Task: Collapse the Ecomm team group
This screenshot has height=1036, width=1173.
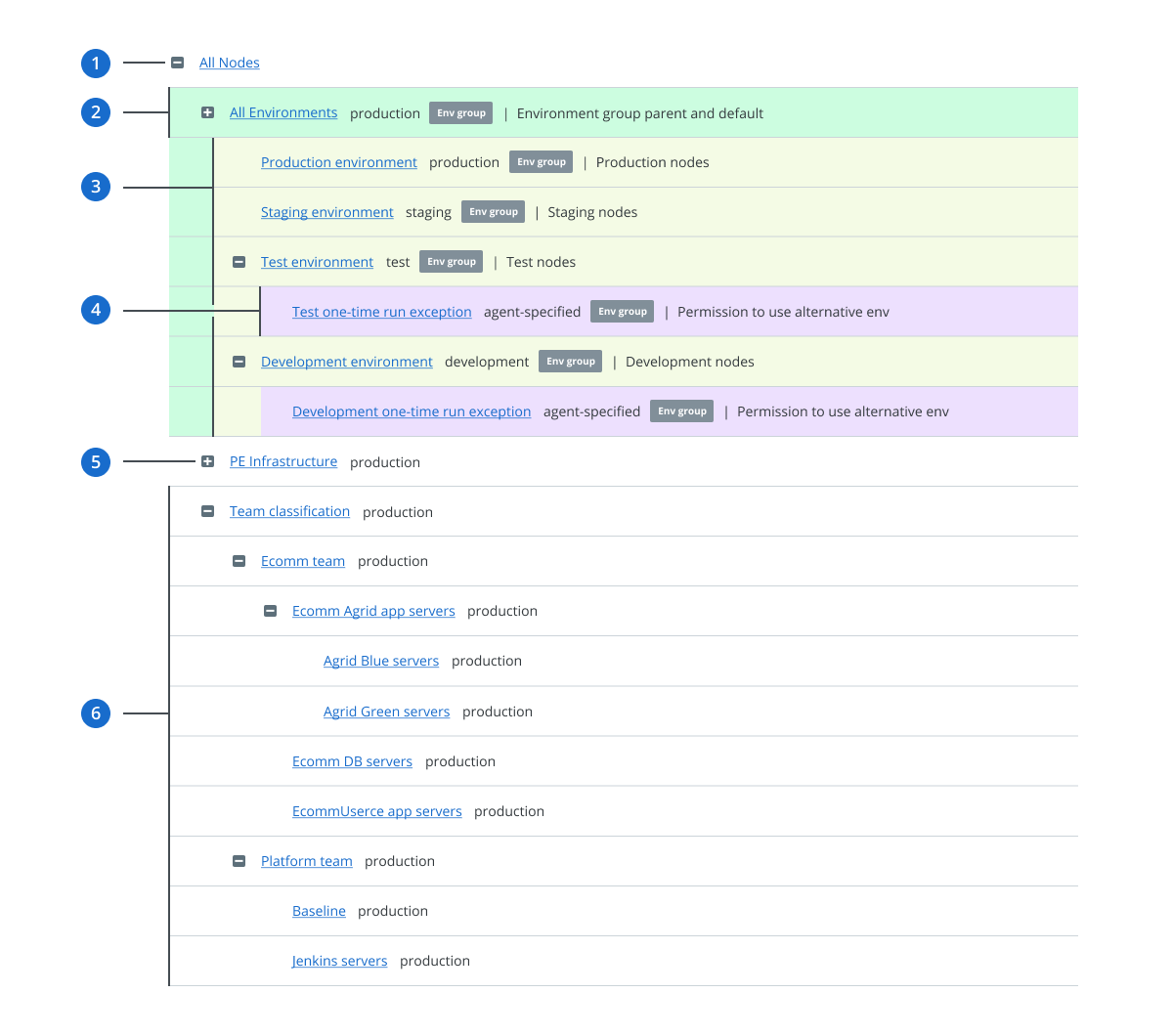Action: point(239,560)
